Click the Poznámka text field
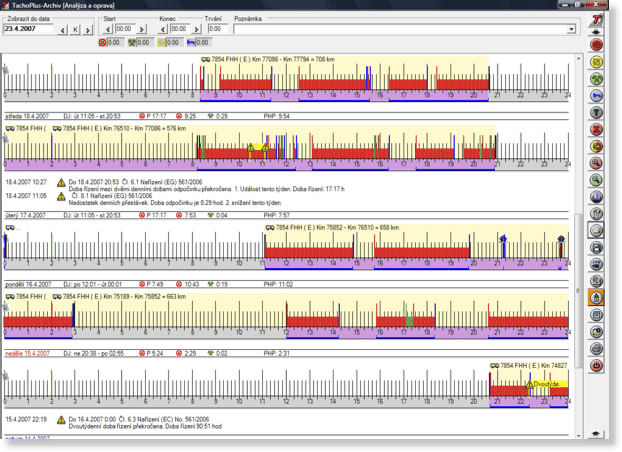The image size is (622, 452). 400,29
